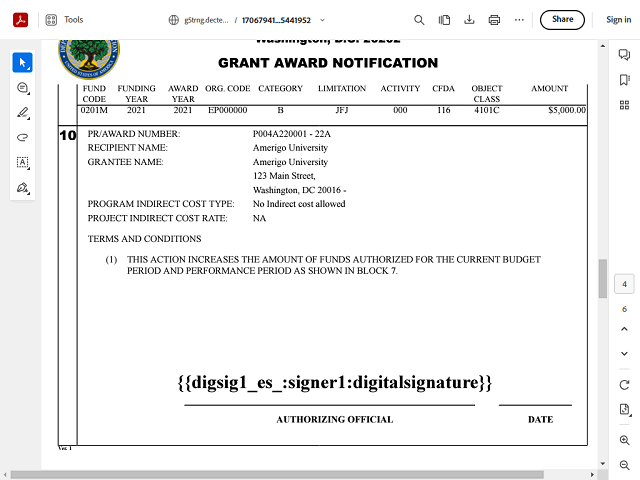Select recipient name Amerigo University
The width and height of the screenshot is (640, 480).
[290, 148]
